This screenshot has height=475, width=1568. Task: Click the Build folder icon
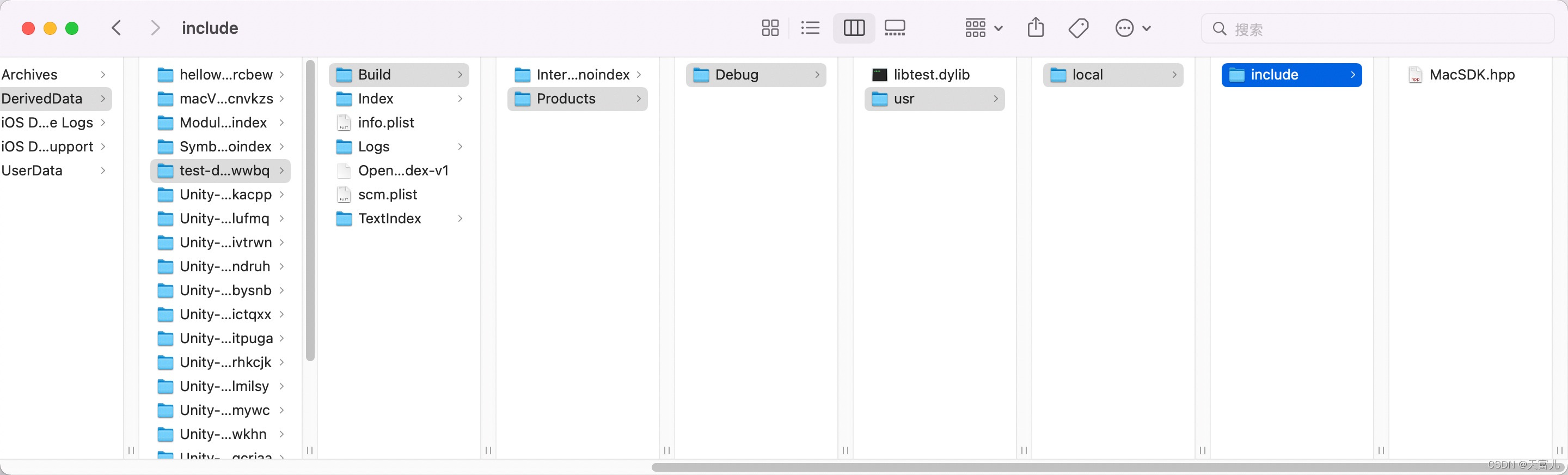coord(344,75)
